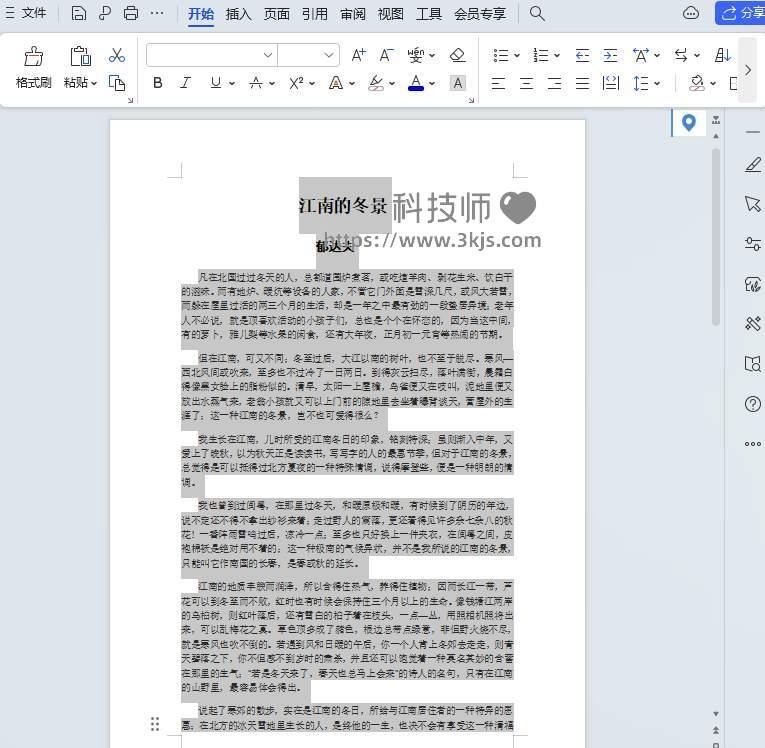
Task: Apply text highlight color
Action: point(376,83)
